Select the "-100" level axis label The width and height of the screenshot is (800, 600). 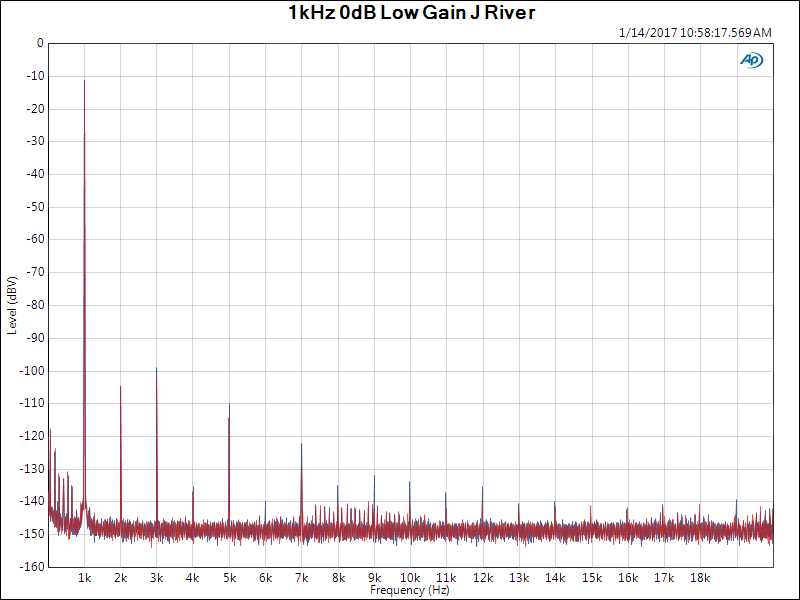(32, 370)
